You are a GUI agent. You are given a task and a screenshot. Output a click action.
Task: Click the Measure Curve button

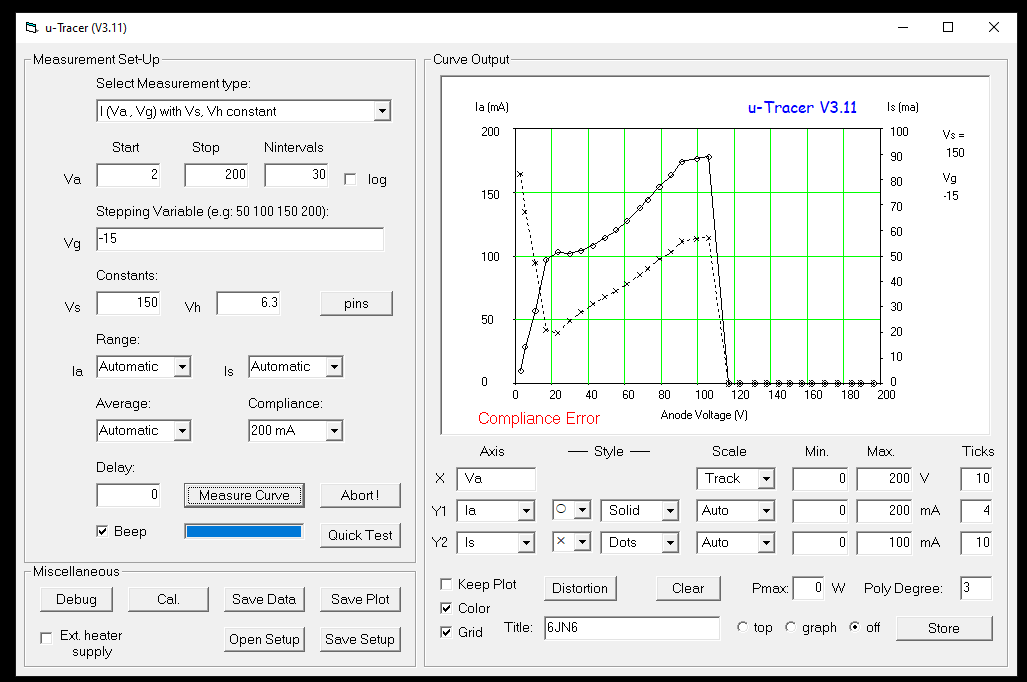(x=244, y=495)
